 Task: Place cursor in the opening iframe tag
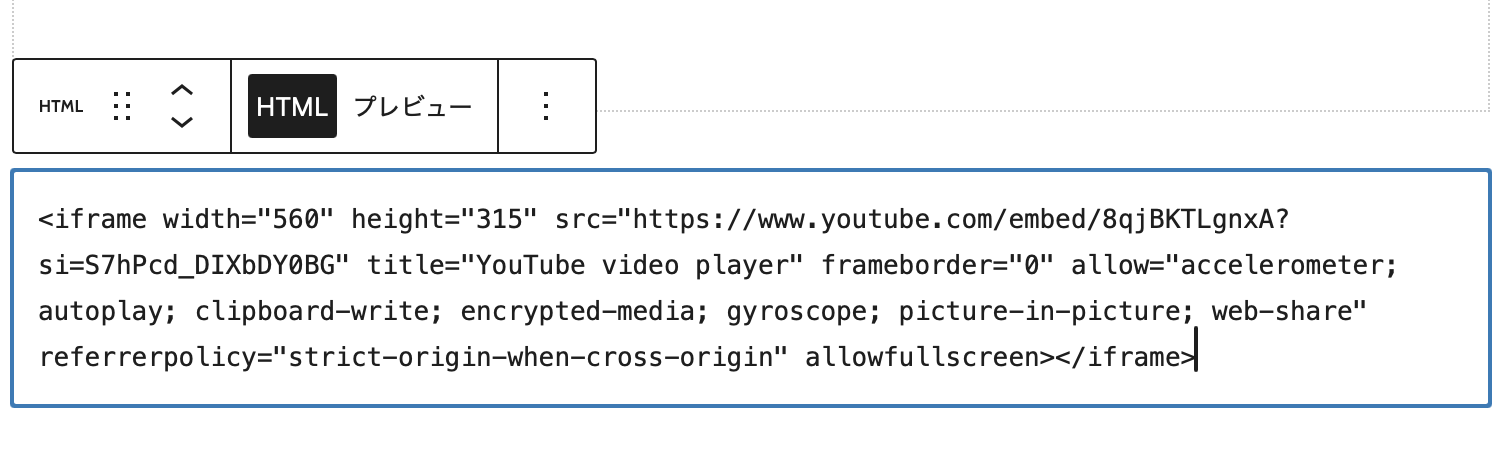pos(93,219)
